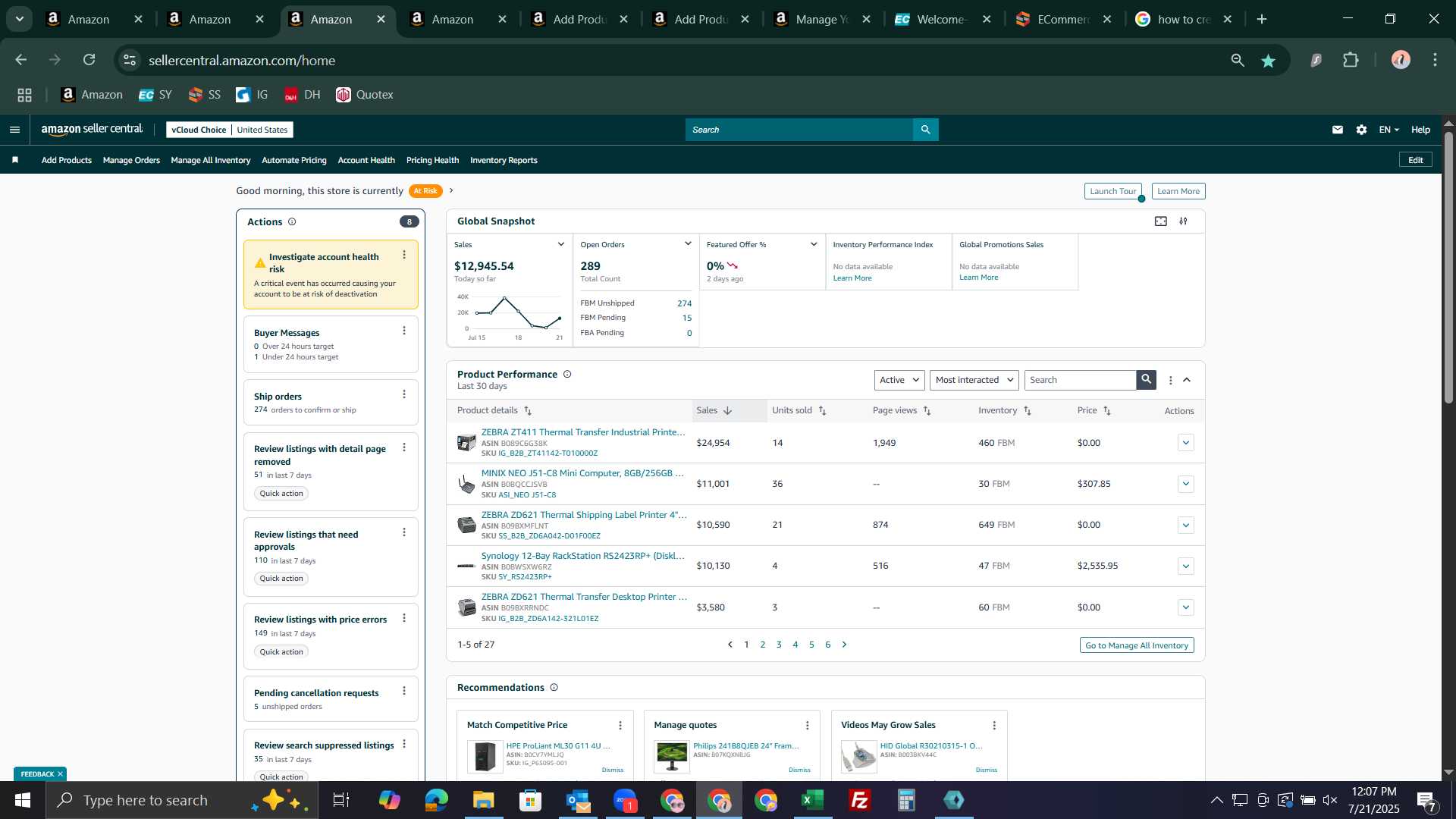Click Go to Manage All Inventory button

coord(1137,645)
